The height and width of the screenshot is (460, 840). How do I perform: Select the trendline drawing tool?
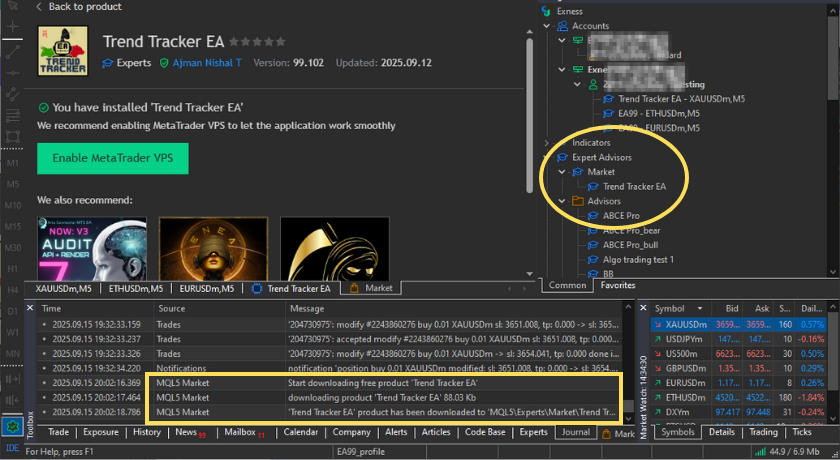coord(13,52)
